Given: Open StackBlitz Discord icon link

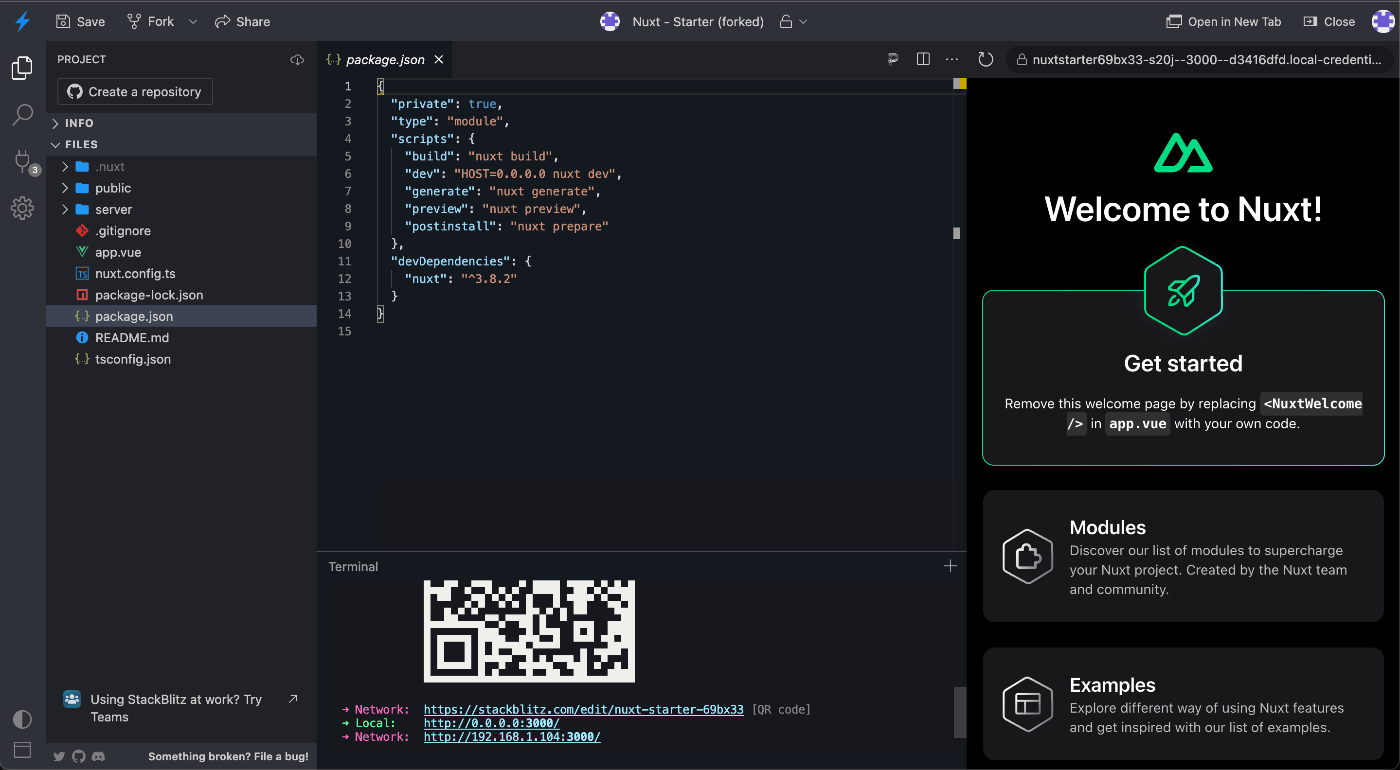Looking at the screenshot, I should pyautogui.click(x=98, y=757).
